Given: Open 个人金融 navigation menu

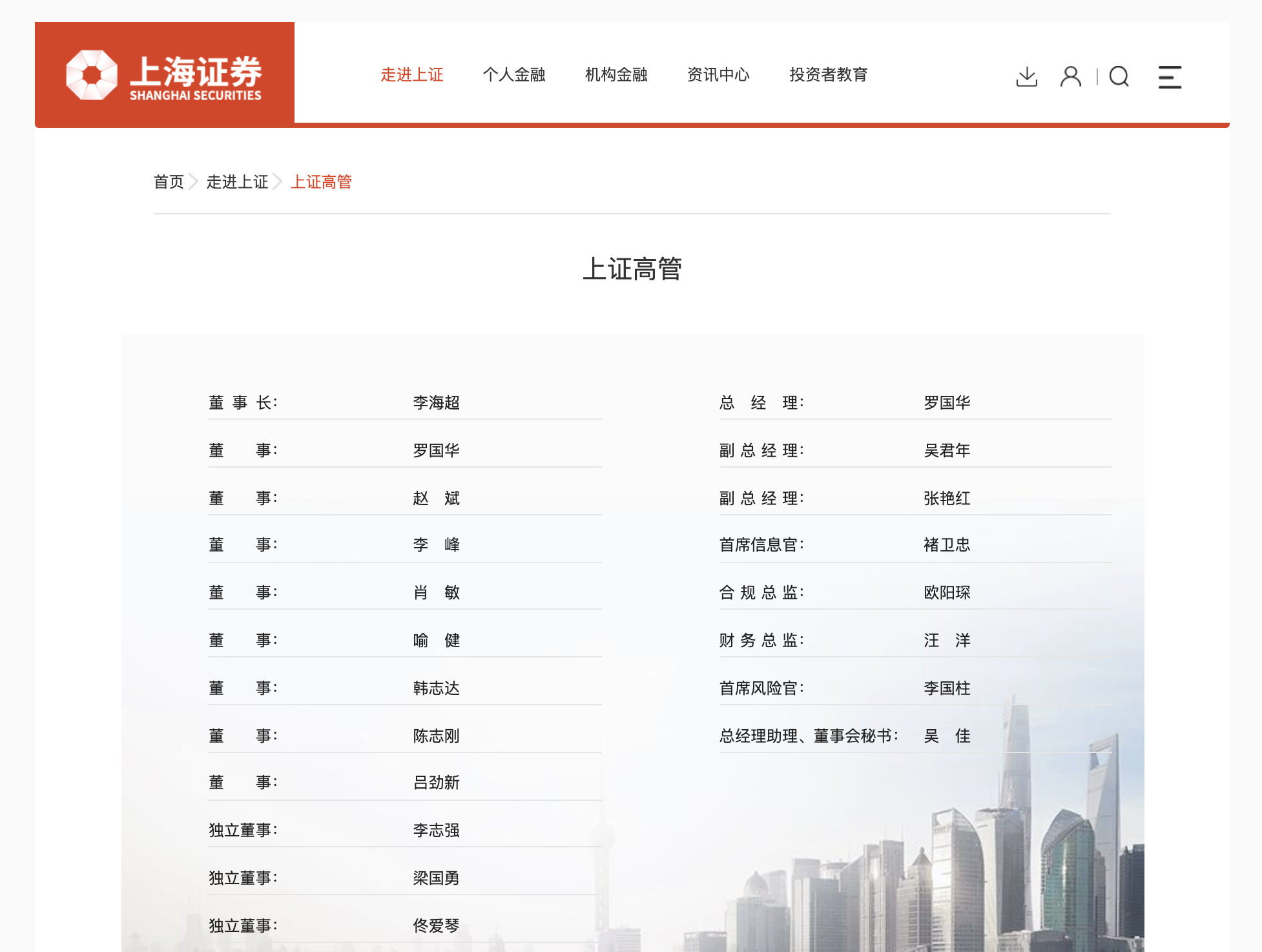Looking at the screenshot, I should [x=513, y=75].
